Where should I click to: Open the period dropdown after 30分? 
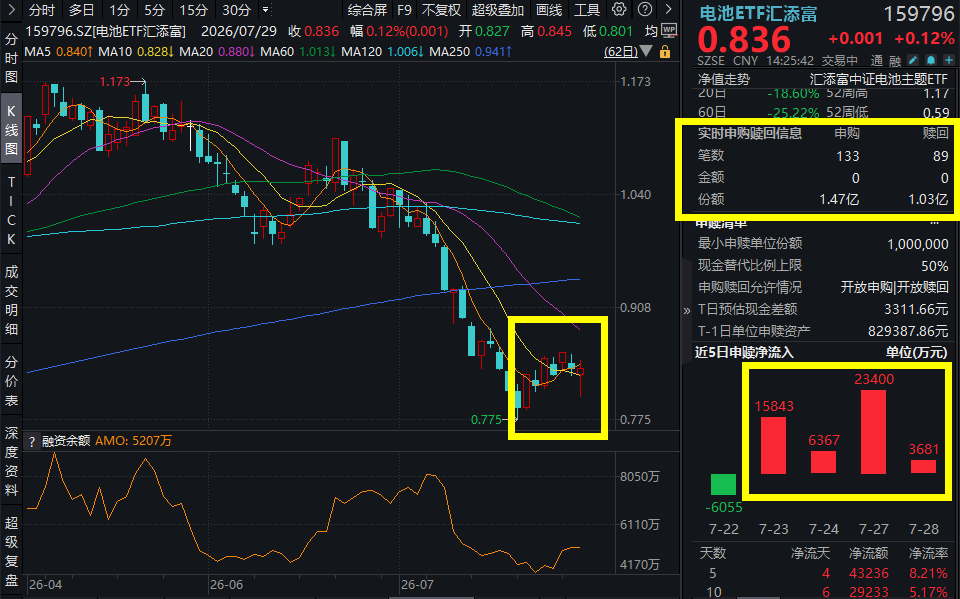tap(266, 10)
